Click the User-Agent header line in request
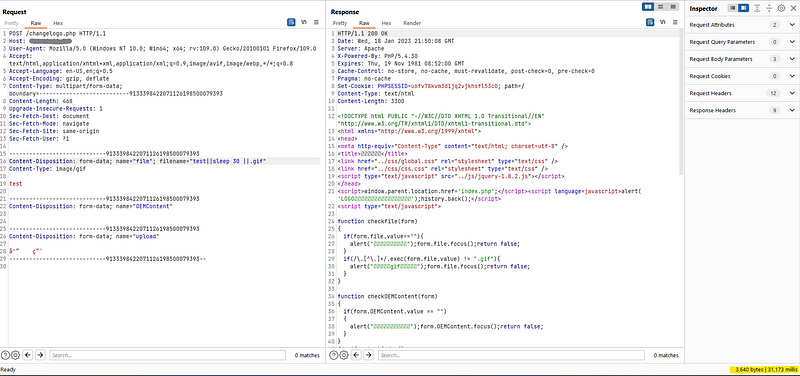800x376 pixels. [x=162, y=48]
